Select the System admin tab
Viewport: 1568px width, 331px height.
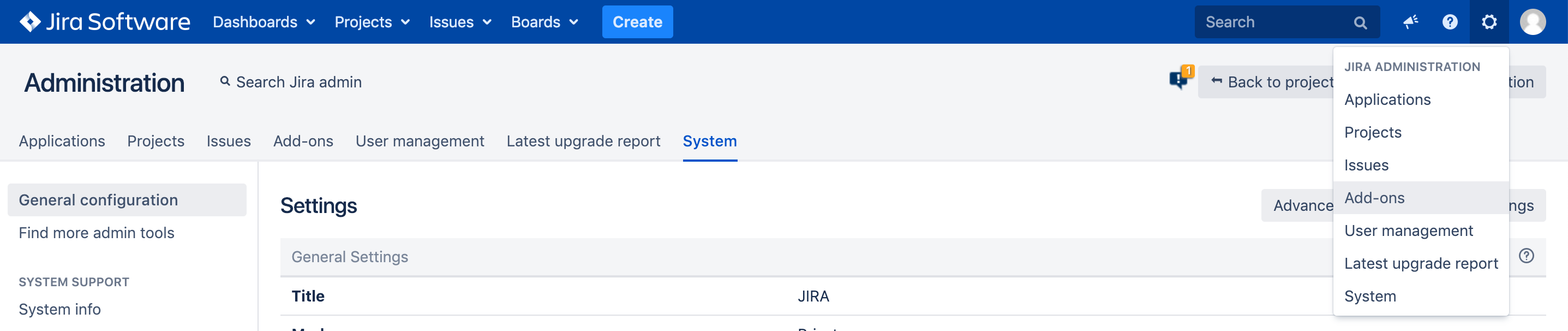coord(710,141)
